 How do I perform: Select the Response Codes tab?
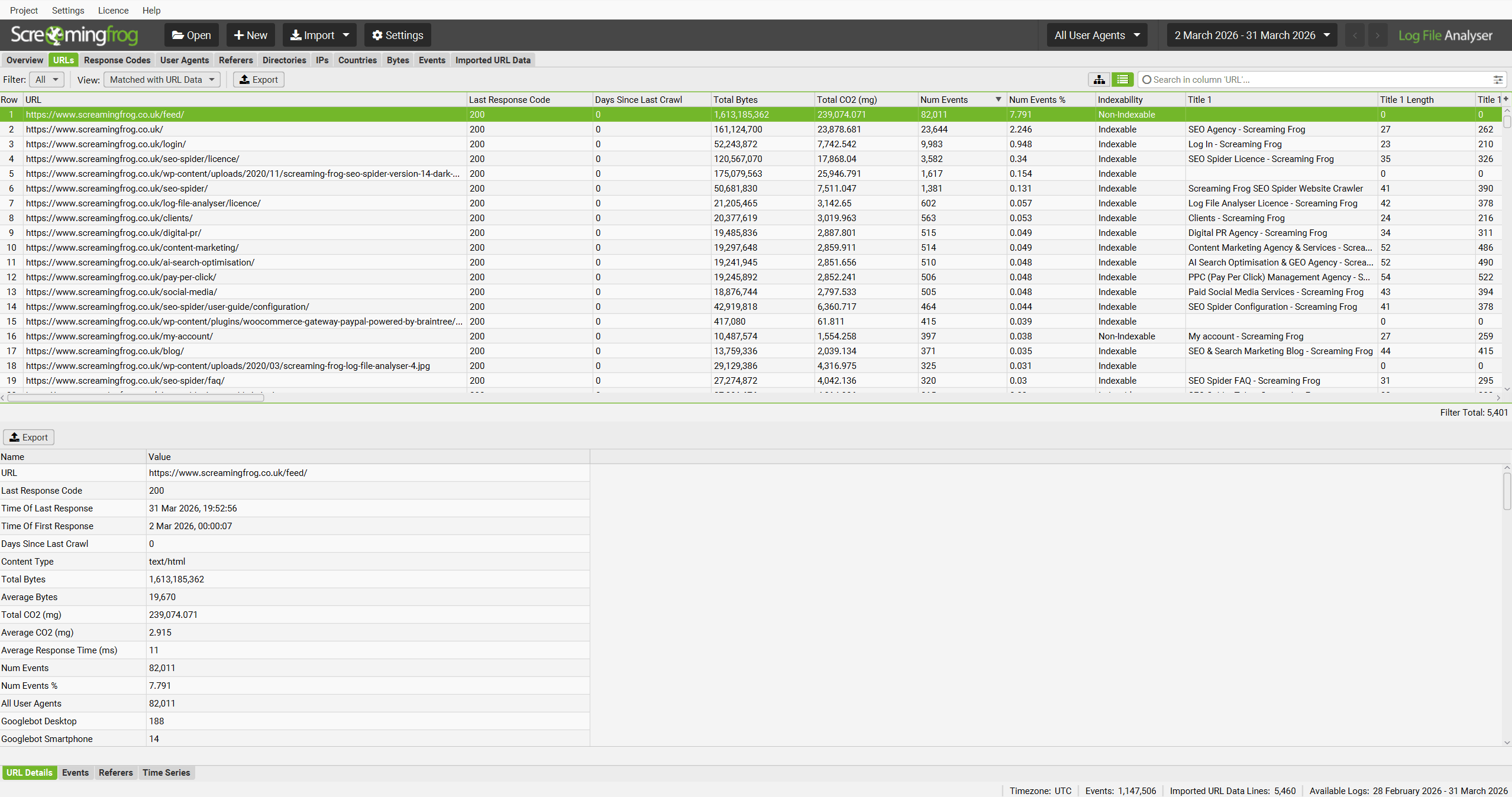[117, 60]
